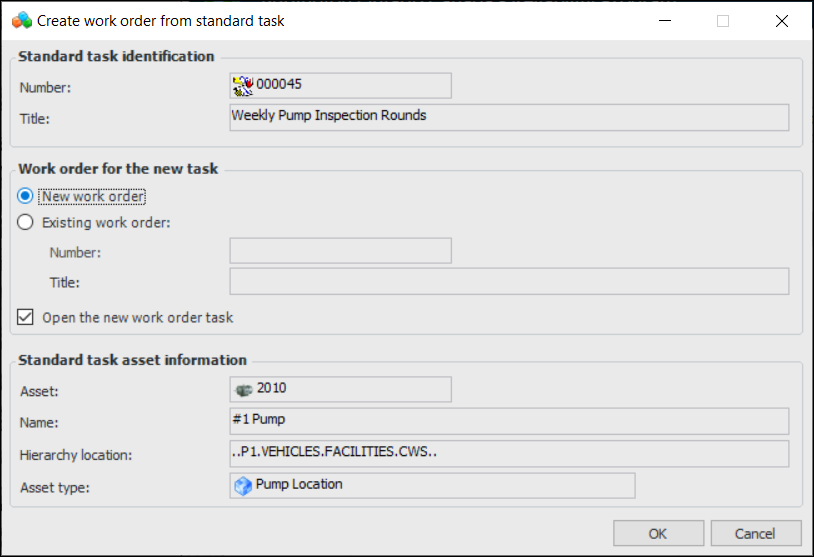Click the Weekly Pump Inspection Rounds title field

pyautogui.click(x=509, y=118)
